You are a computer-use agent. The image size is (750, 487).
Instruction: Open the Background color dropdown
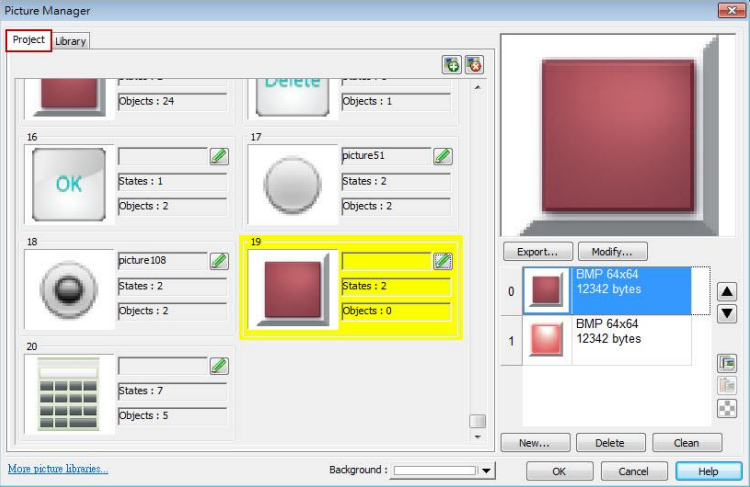click(486, 471)
